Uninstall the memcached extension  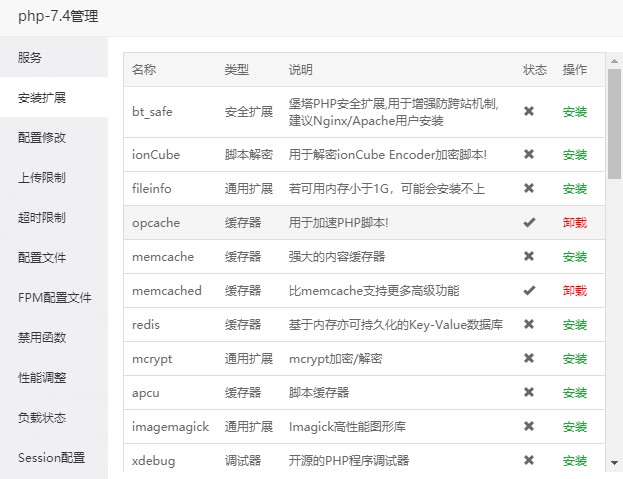(x=575, y=291)
